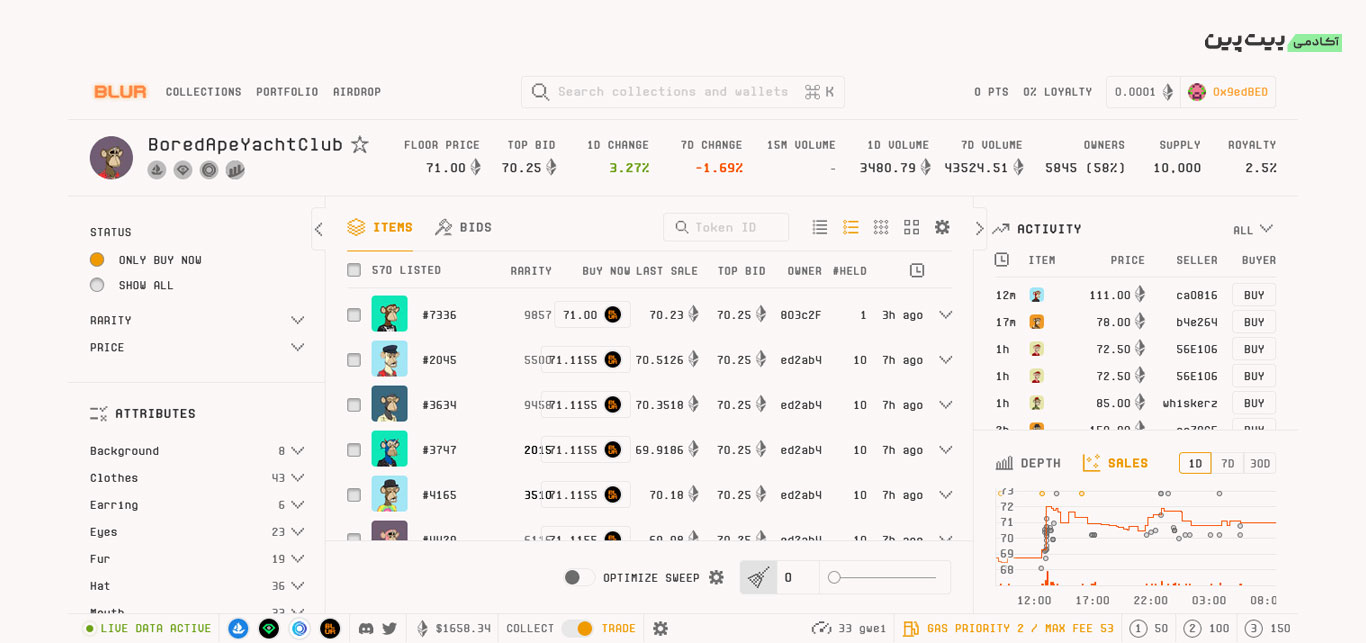The image size is (1366, 643).
Task: Check the select-all 570 Listed checkbox
Action: [354, 270]
